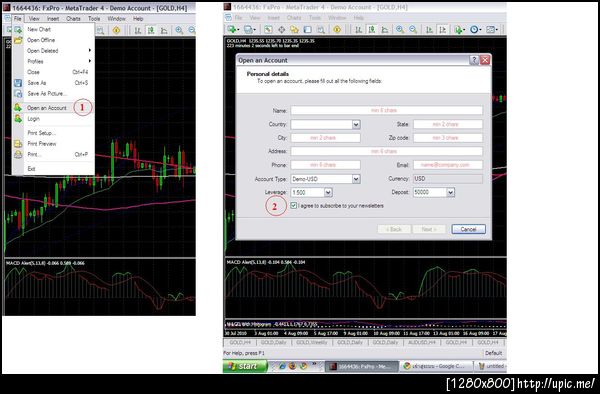Click the Next button in account dialog

[x=429, y=229]
